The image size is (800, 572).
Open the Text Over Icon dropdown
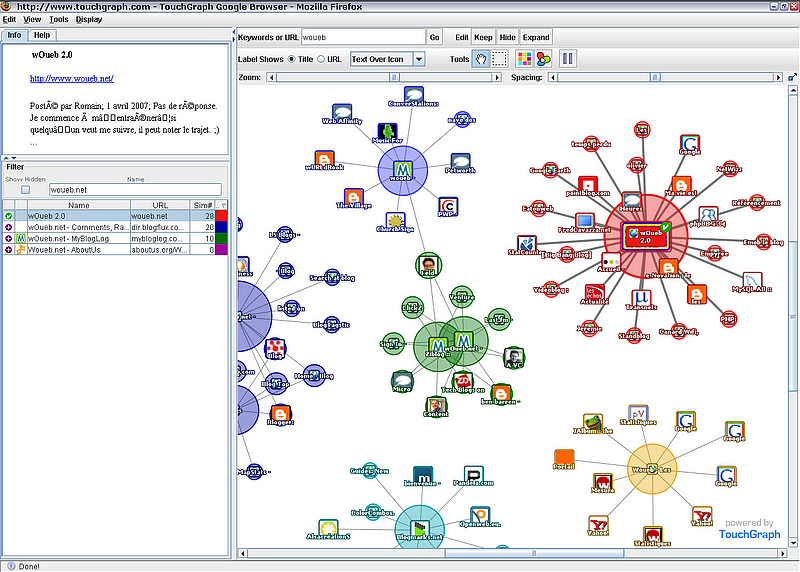419,59
